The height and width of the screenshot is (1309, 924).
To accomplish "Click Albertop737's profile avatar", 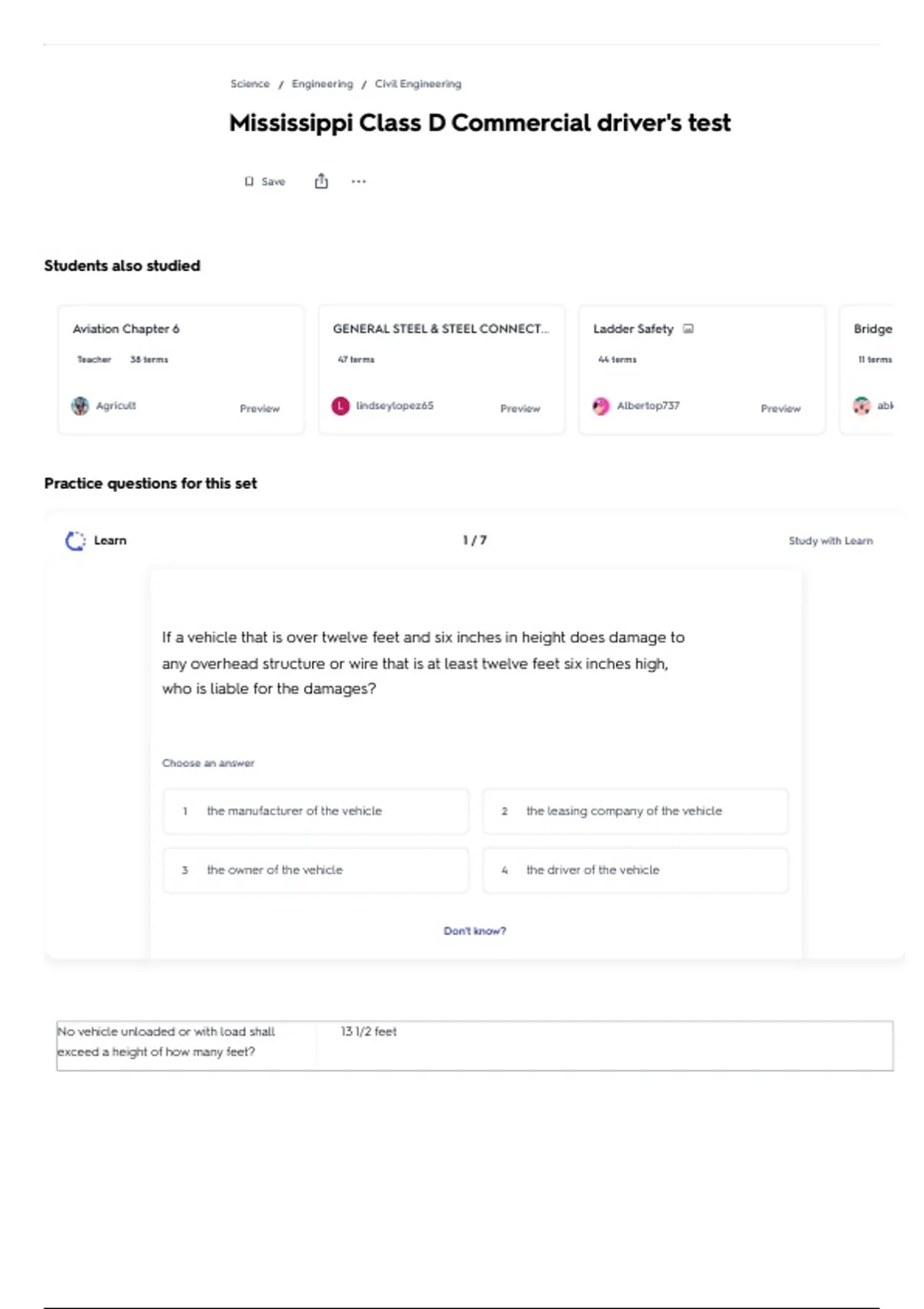I will click(601, 406).
